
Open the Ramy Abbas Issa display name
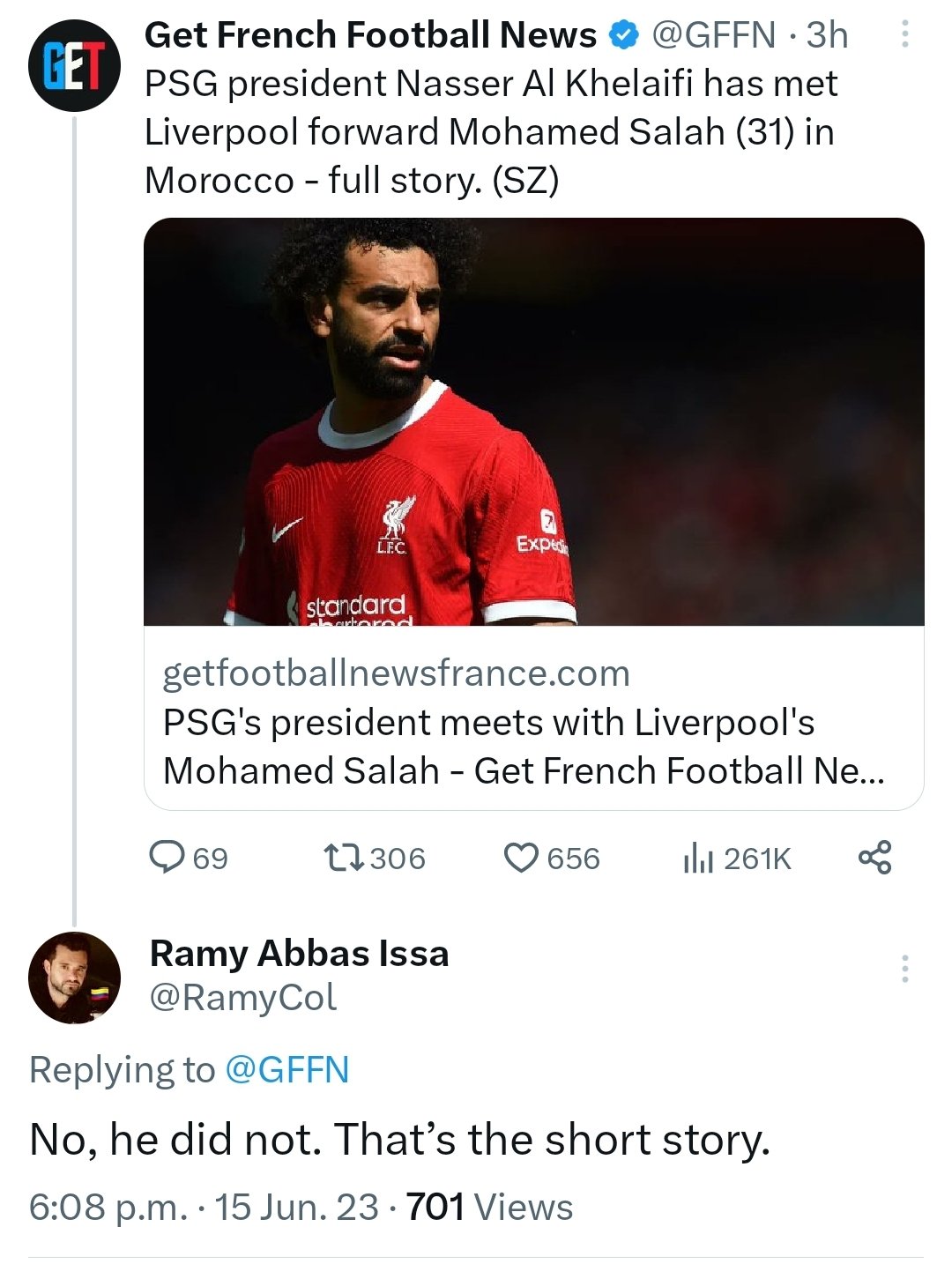[x=299, y=954]
